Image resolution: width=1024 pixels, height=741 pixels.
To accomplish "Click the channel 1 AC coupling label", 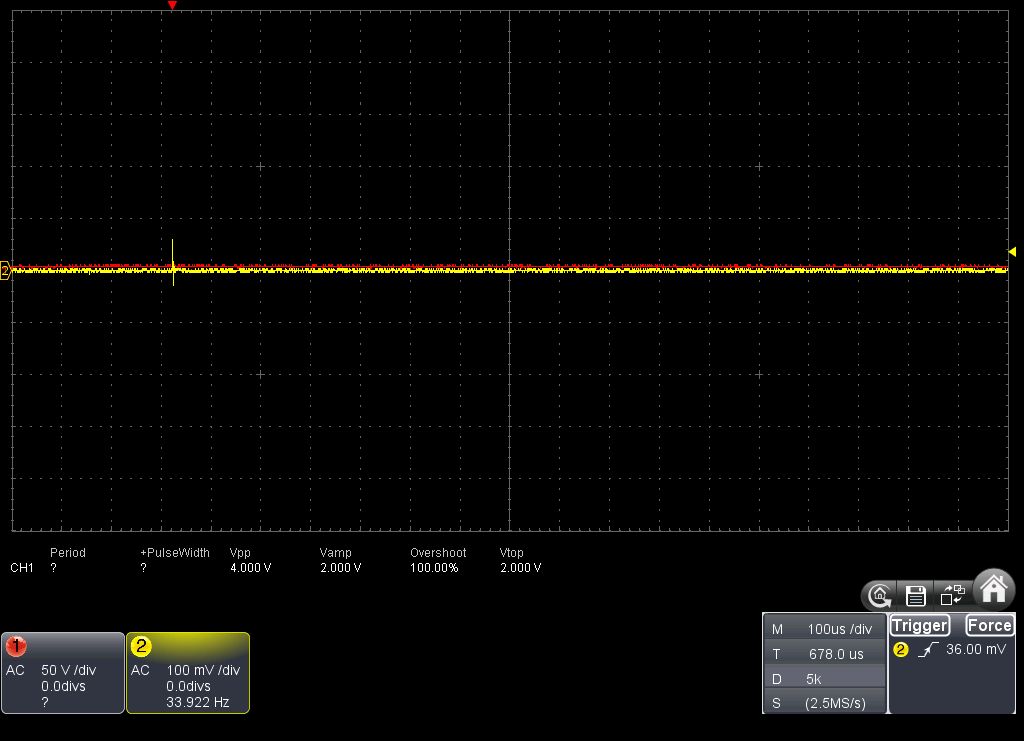I will [x=15, y=670].
